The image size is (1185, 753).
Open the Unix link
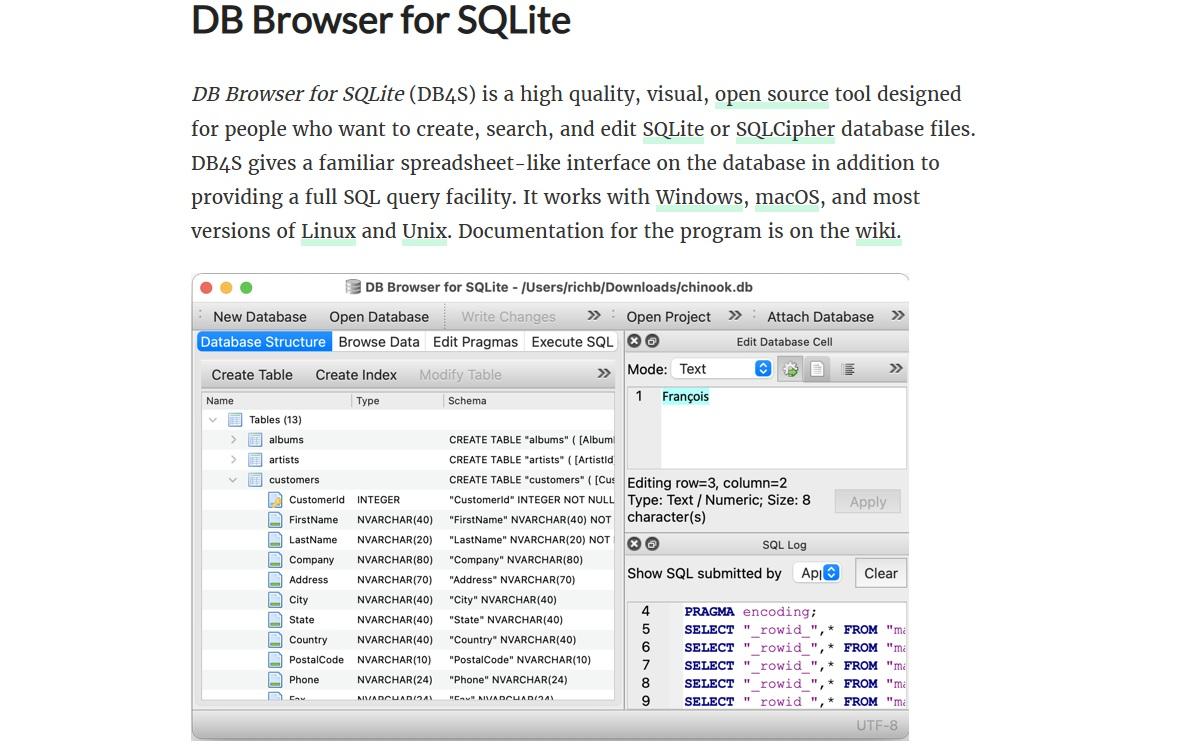point(424,231)
